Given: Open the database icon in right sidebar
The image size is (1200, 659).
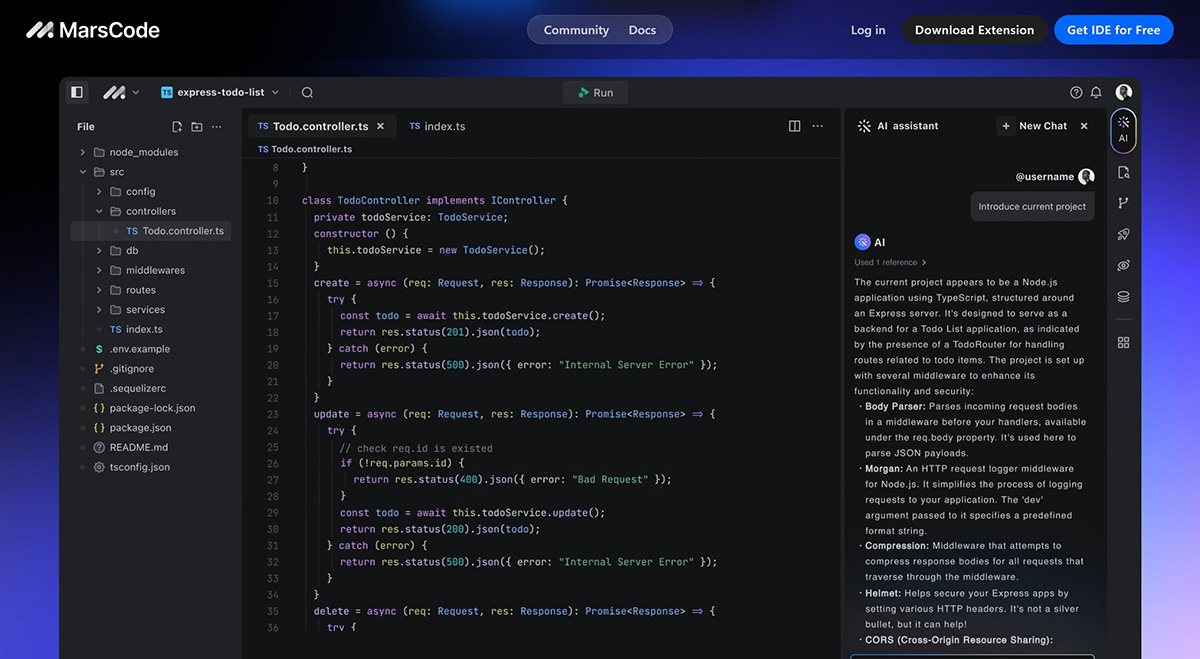Looking at the screenshot, I should click(x=1123, y=297).
